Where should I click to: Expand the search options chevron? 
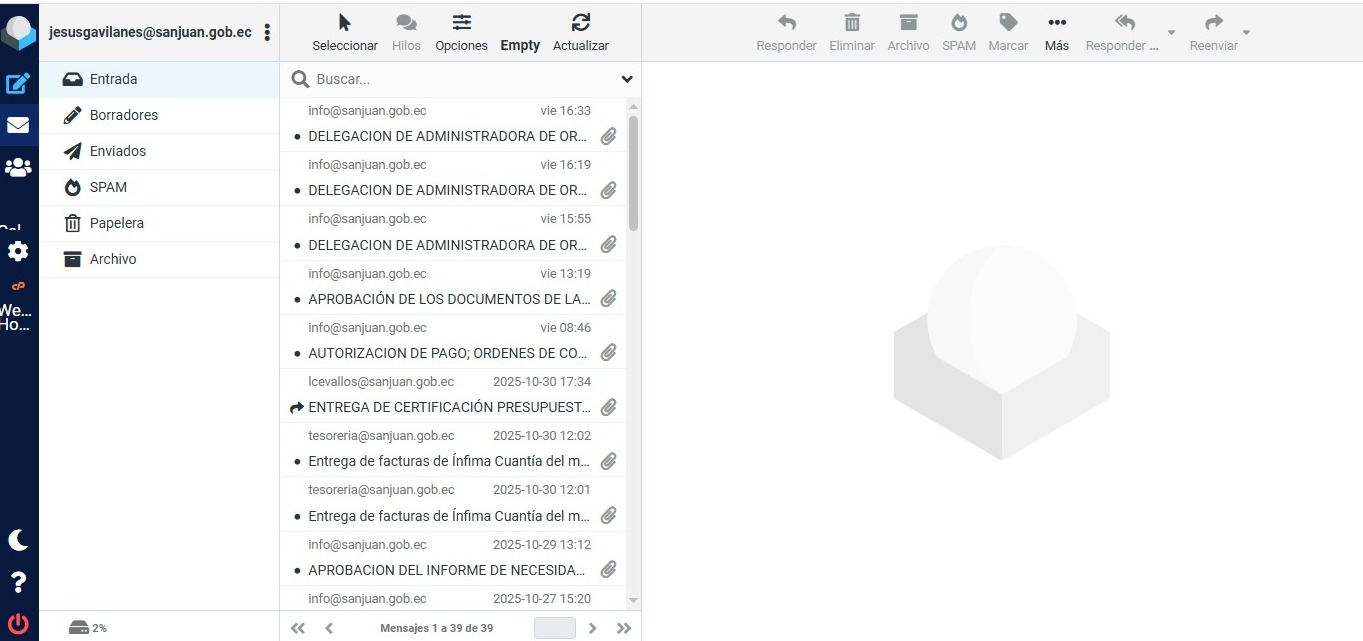coord(627,79)
